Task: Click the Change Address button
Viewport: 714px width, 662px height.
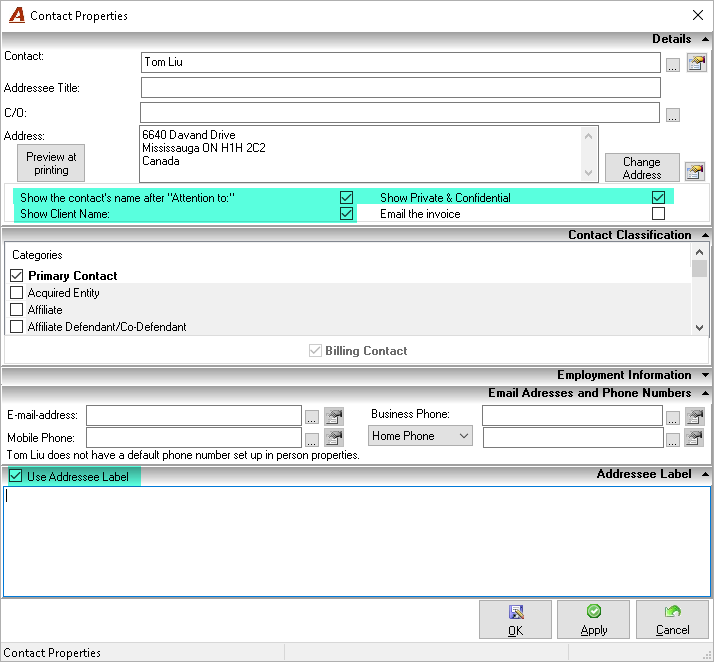Action: coord(642,168)
